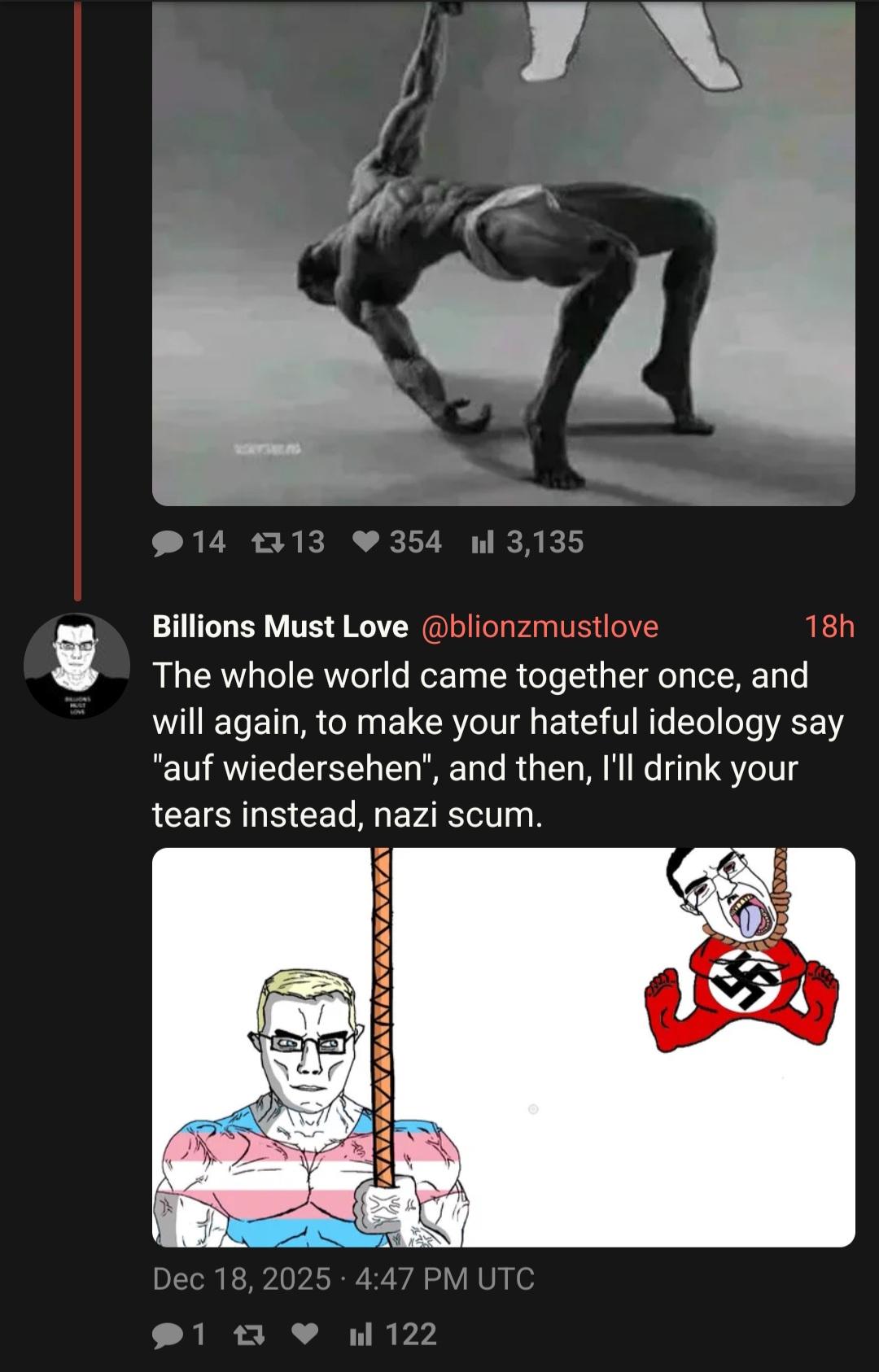Enlarge the cartoon image with the rope
This screenshot has height=1372, width=879.
504,1047
